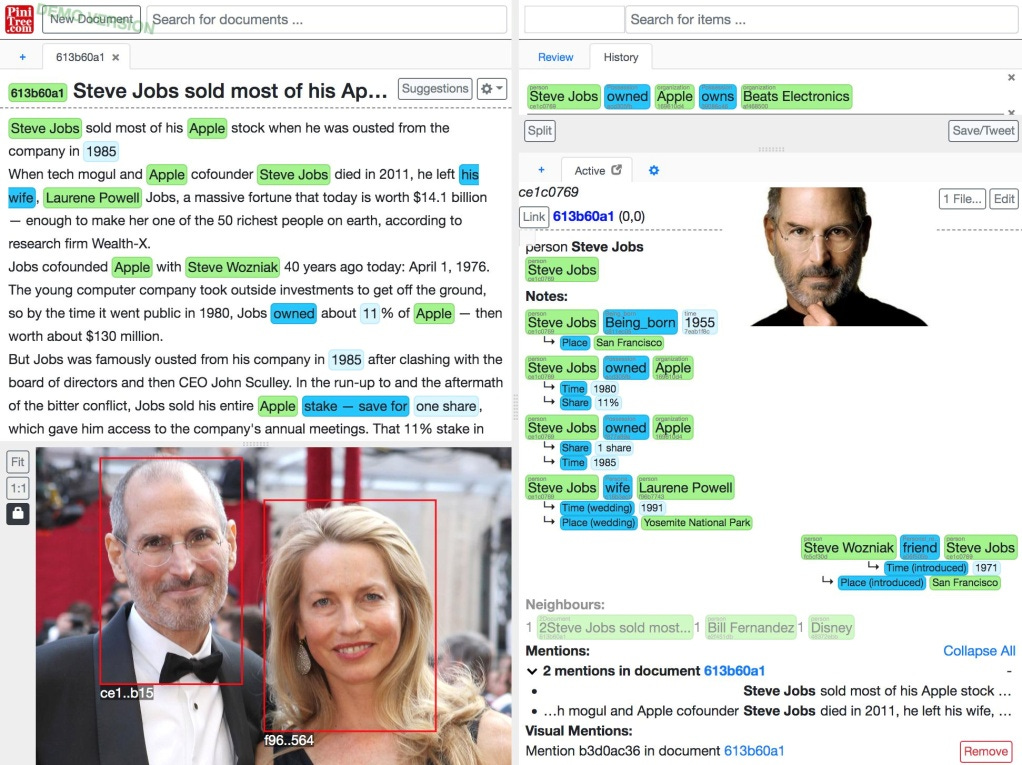1022x765 pixels.
Task: Click Steve Jobs portrait thumbnail
Action: pos(838,257)
